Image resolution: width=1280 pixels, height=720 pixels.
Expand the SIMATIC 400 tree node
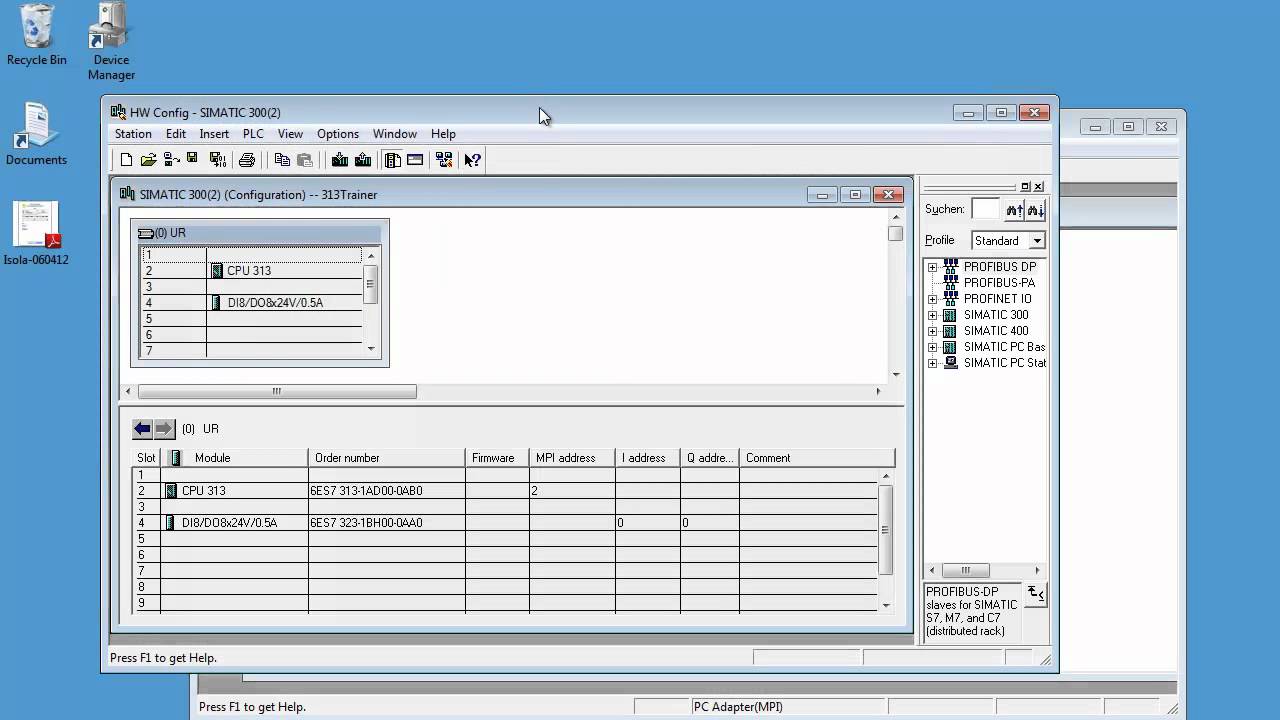(932, 331)
